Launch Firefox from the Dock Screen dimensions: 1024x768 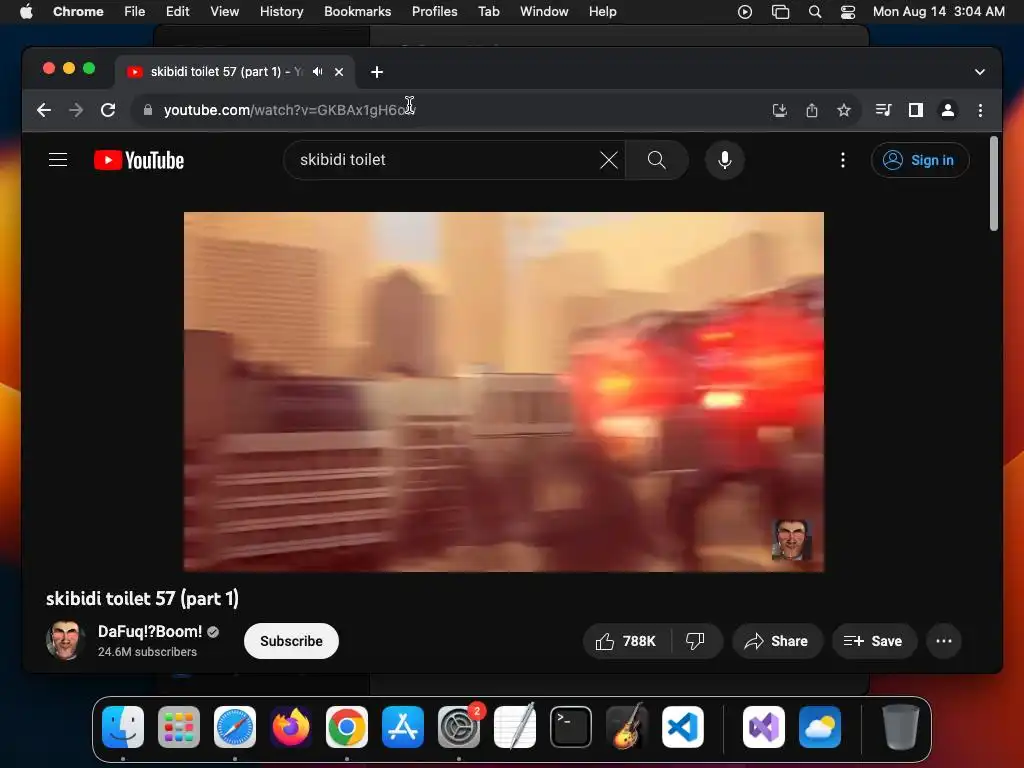(x=291, y=727)
